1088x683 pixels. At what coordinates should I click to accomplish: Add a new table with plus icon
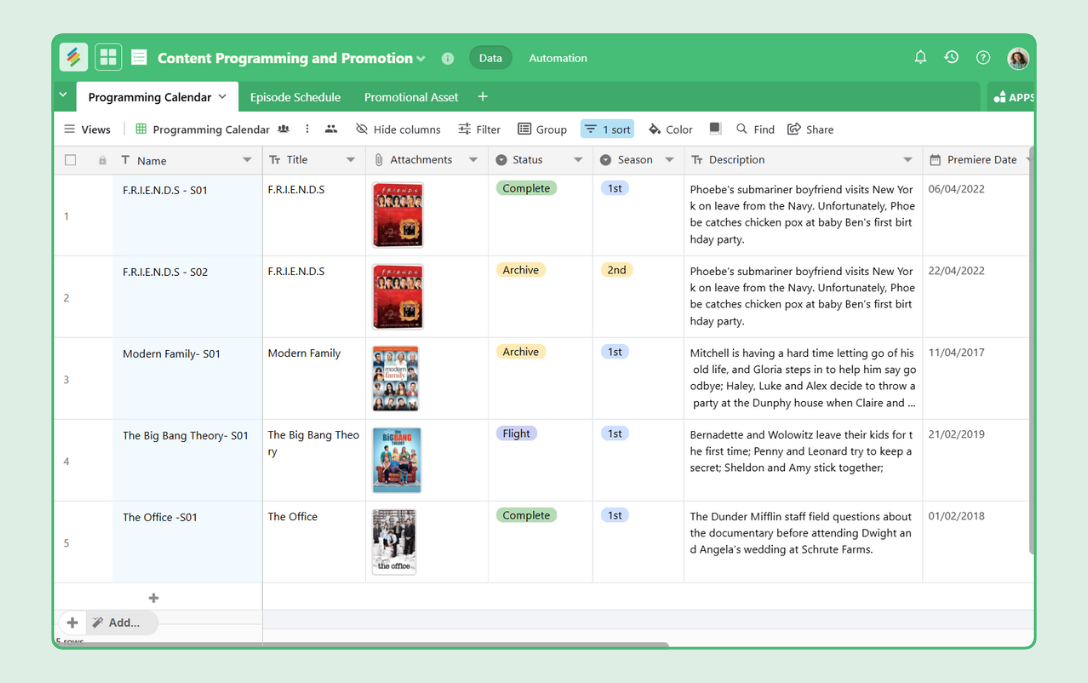(x=483, y=96)
